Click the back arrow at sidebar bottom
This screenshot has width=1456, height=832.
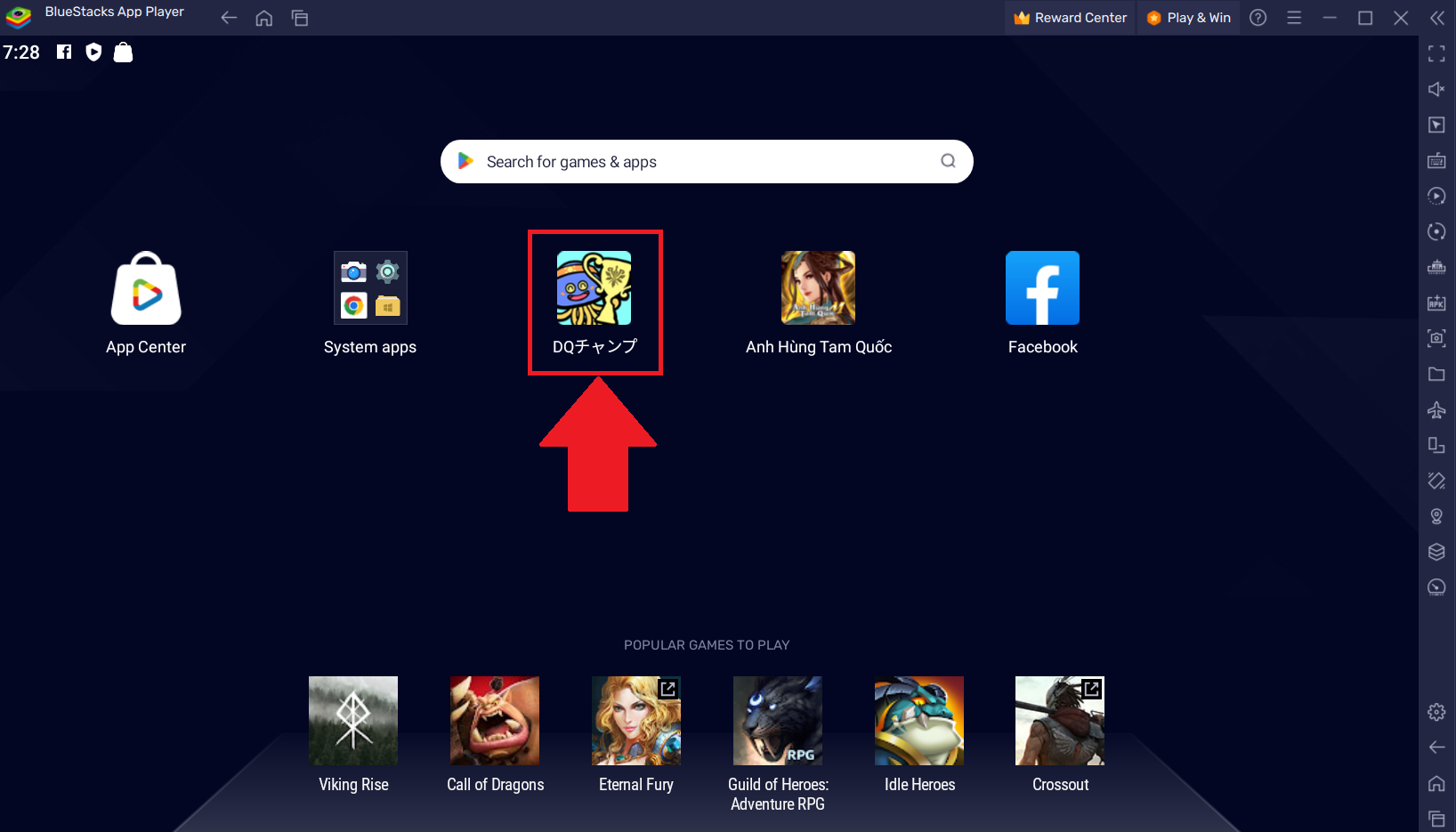[1436, 747]
